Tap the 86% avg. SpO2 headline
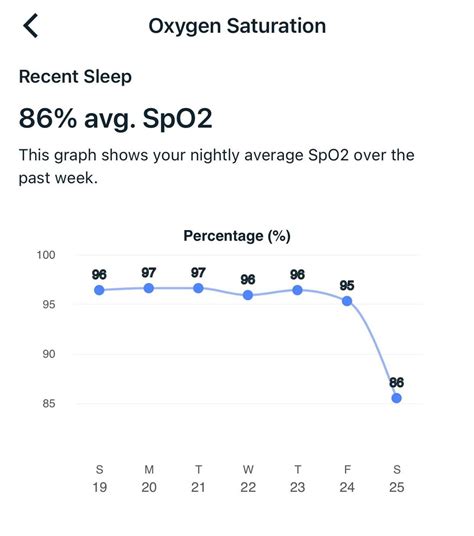 point(116,118)
